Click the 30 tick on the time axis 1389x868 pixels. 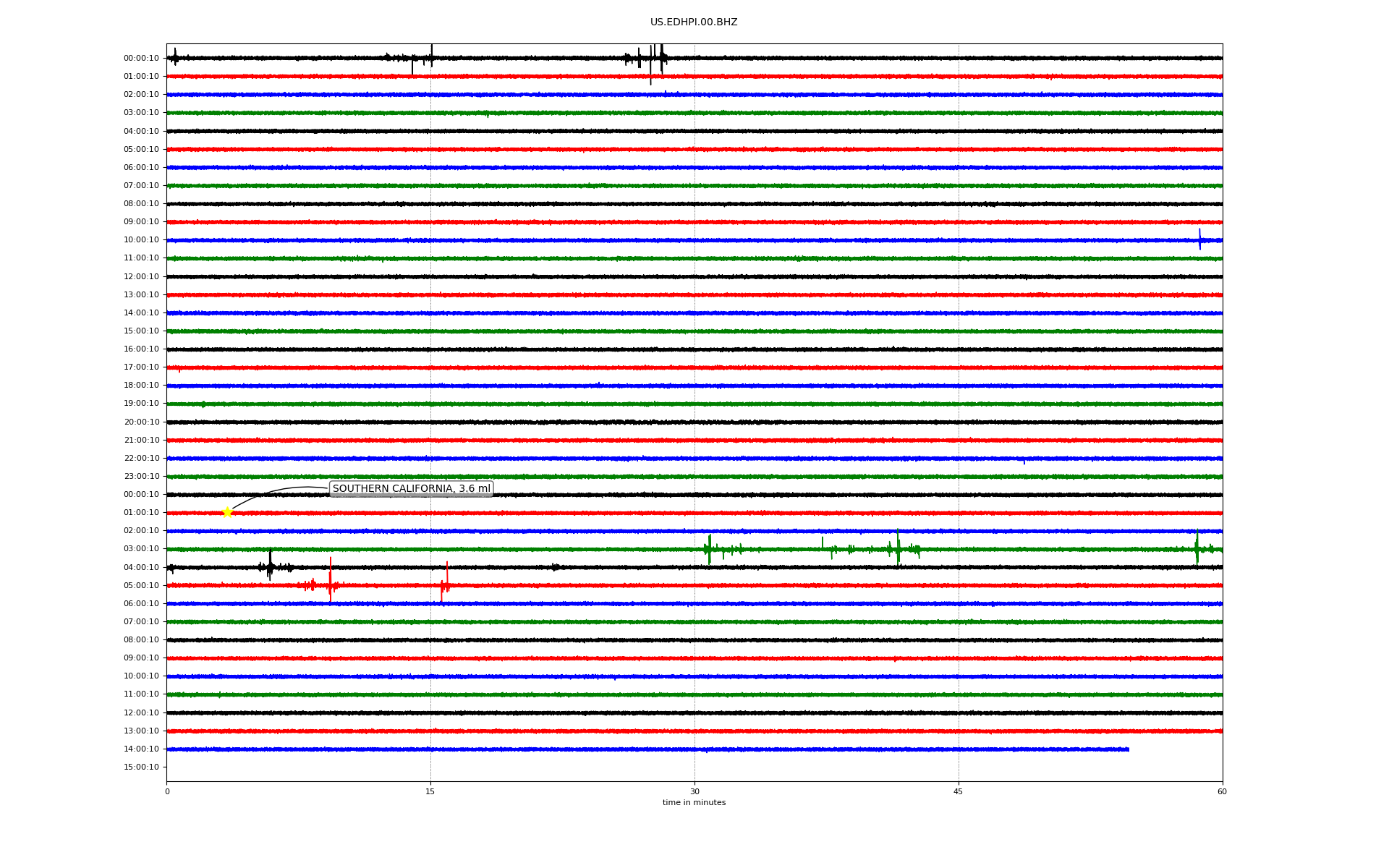(x=694, y=791)
